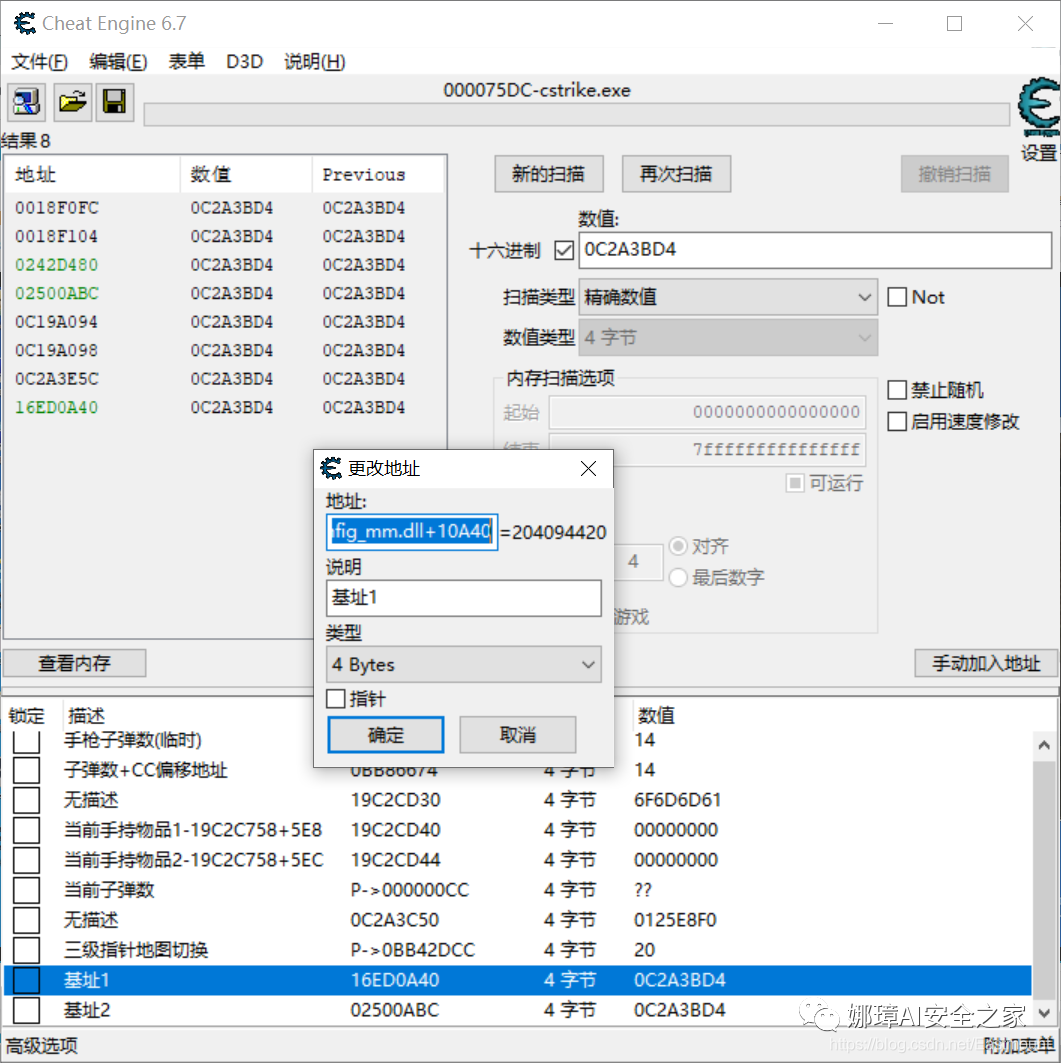Open 高级选项 in status bar
Viewport: 1061px width, 1063px height.
(x=41, y=1046)
